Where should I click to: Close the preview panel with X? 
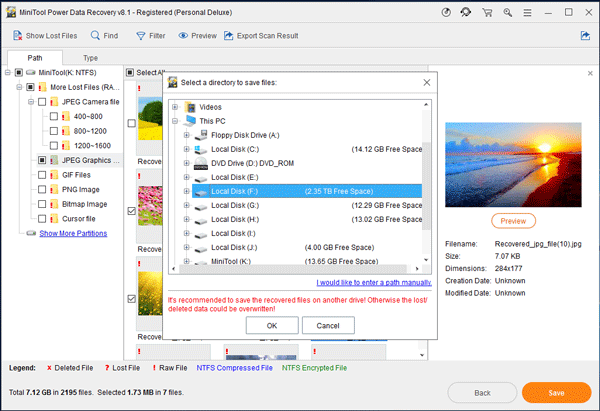click(590, 73)
